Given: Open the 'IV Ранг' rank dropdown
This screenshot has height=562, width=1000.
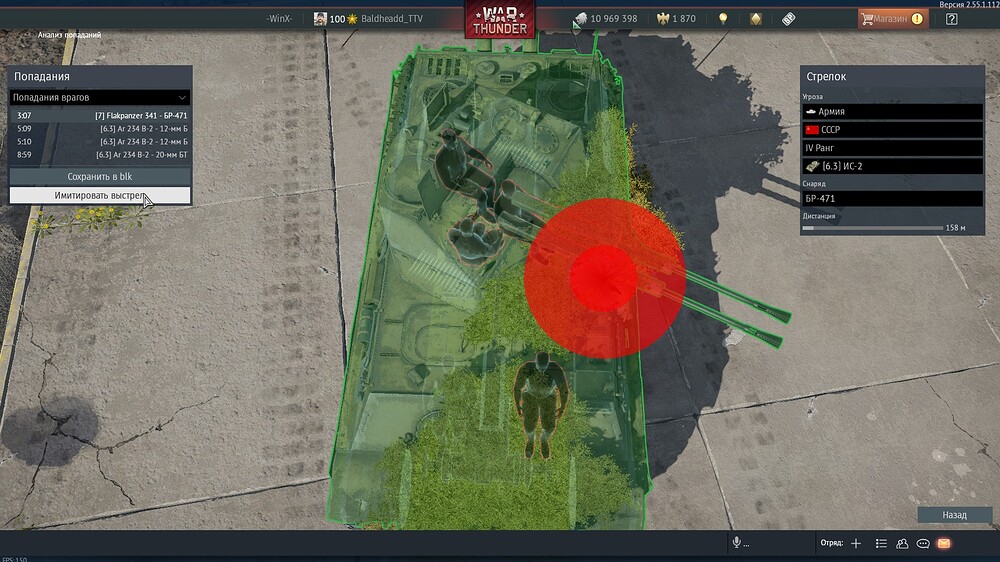Looking at the screenshot, I should pyautogui.click(x=892, y=148).
